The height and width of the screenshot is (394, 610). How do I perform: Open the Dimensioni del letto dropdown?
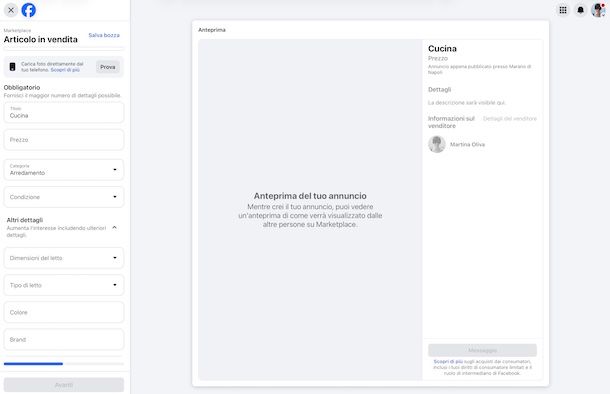pos(64,258)
